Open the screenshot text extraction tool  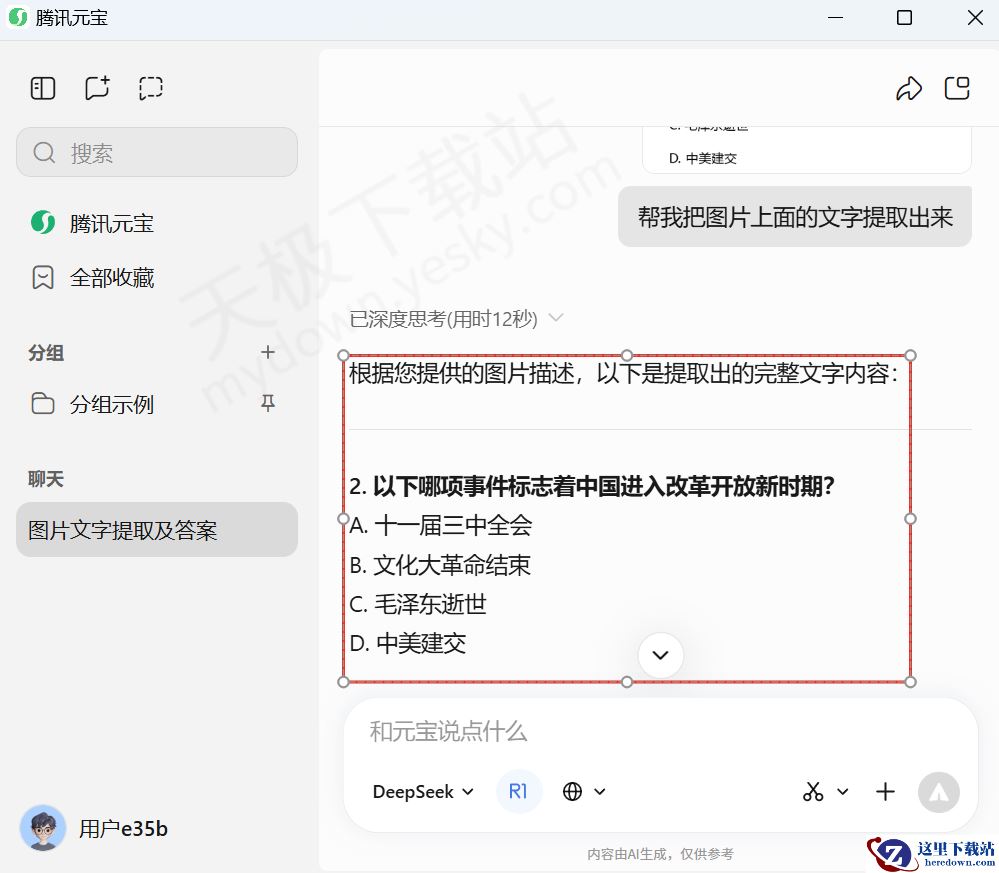[x=150, y=88]
